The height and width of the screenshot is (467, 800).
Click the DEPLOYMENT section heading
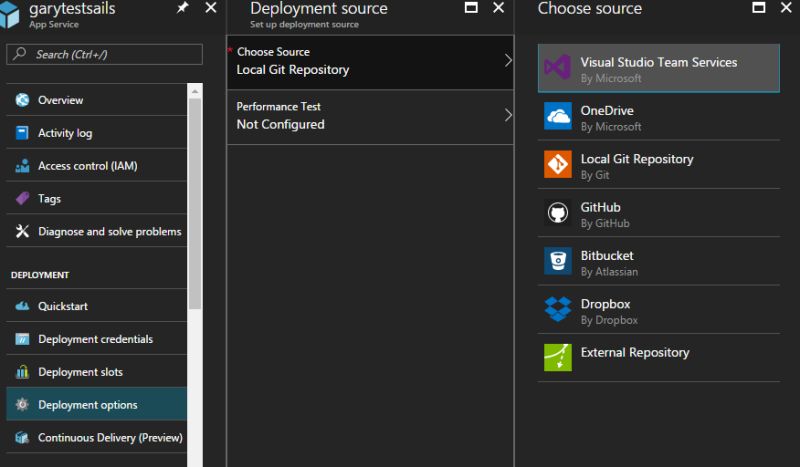(x=40, y=275)
